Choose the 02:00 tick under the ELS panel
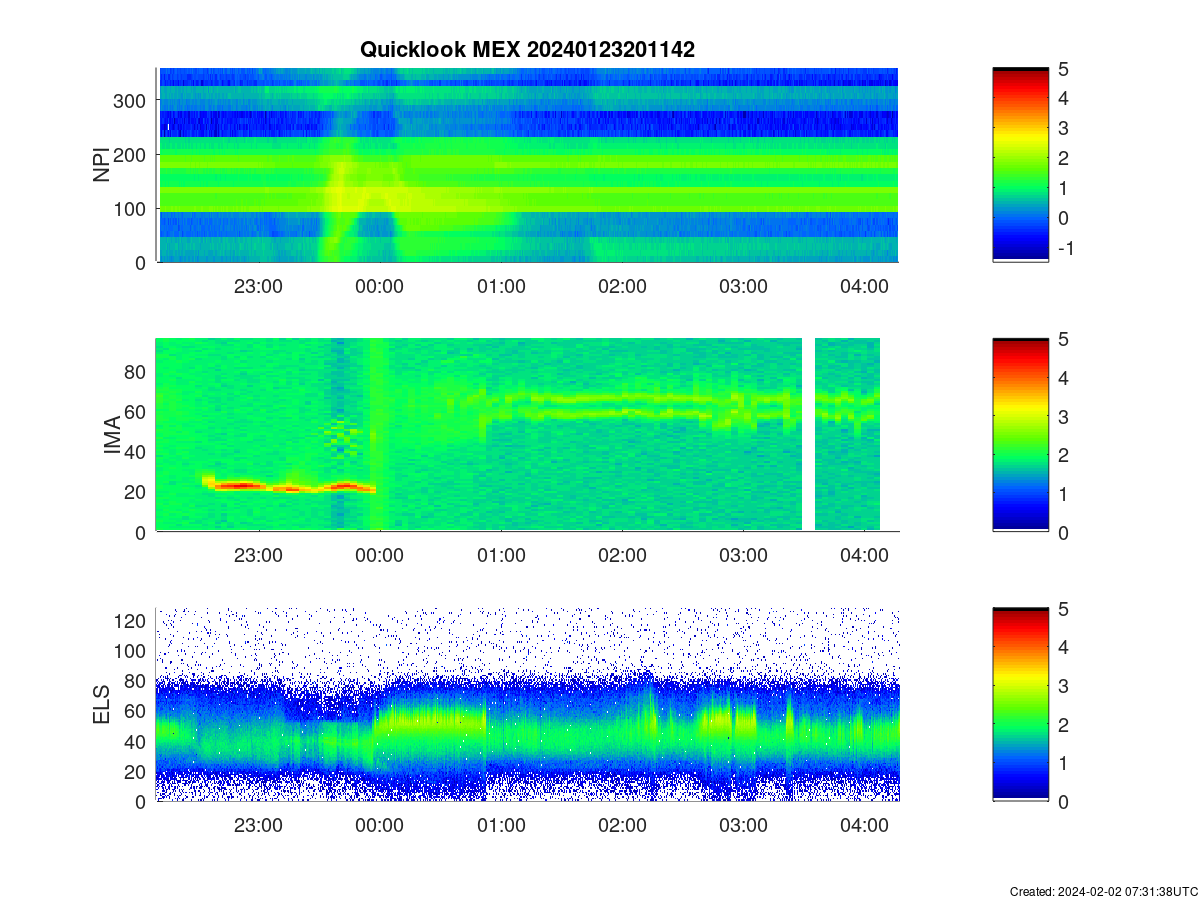Screen dimensions: 1200x900 tap(622, 826)
